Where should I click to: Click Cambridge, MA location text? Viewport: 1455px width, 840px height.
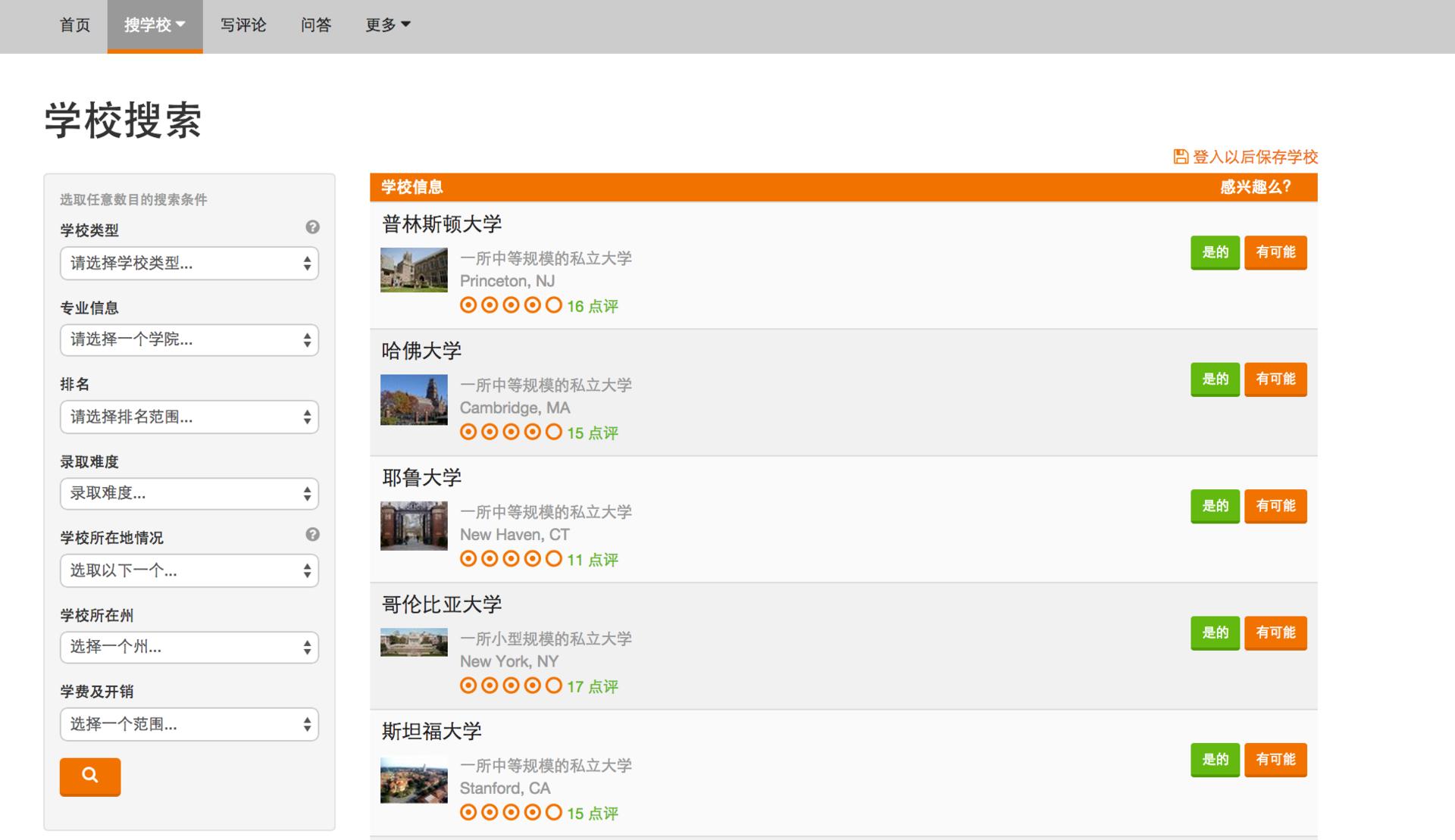[515, 408]
